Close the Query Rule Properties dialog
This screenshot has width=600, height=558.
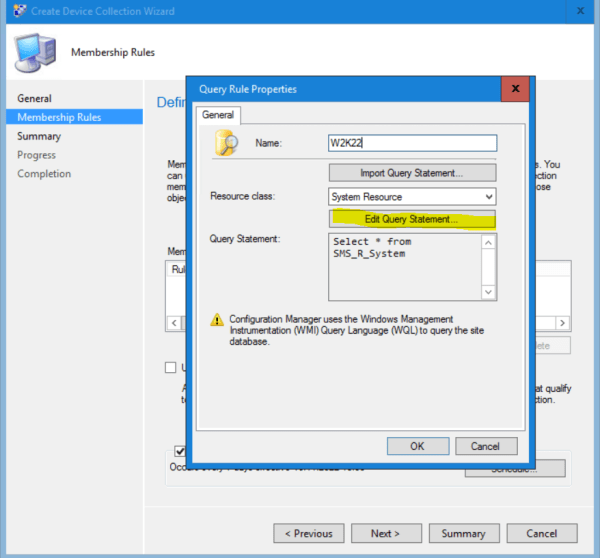(515, 89)
